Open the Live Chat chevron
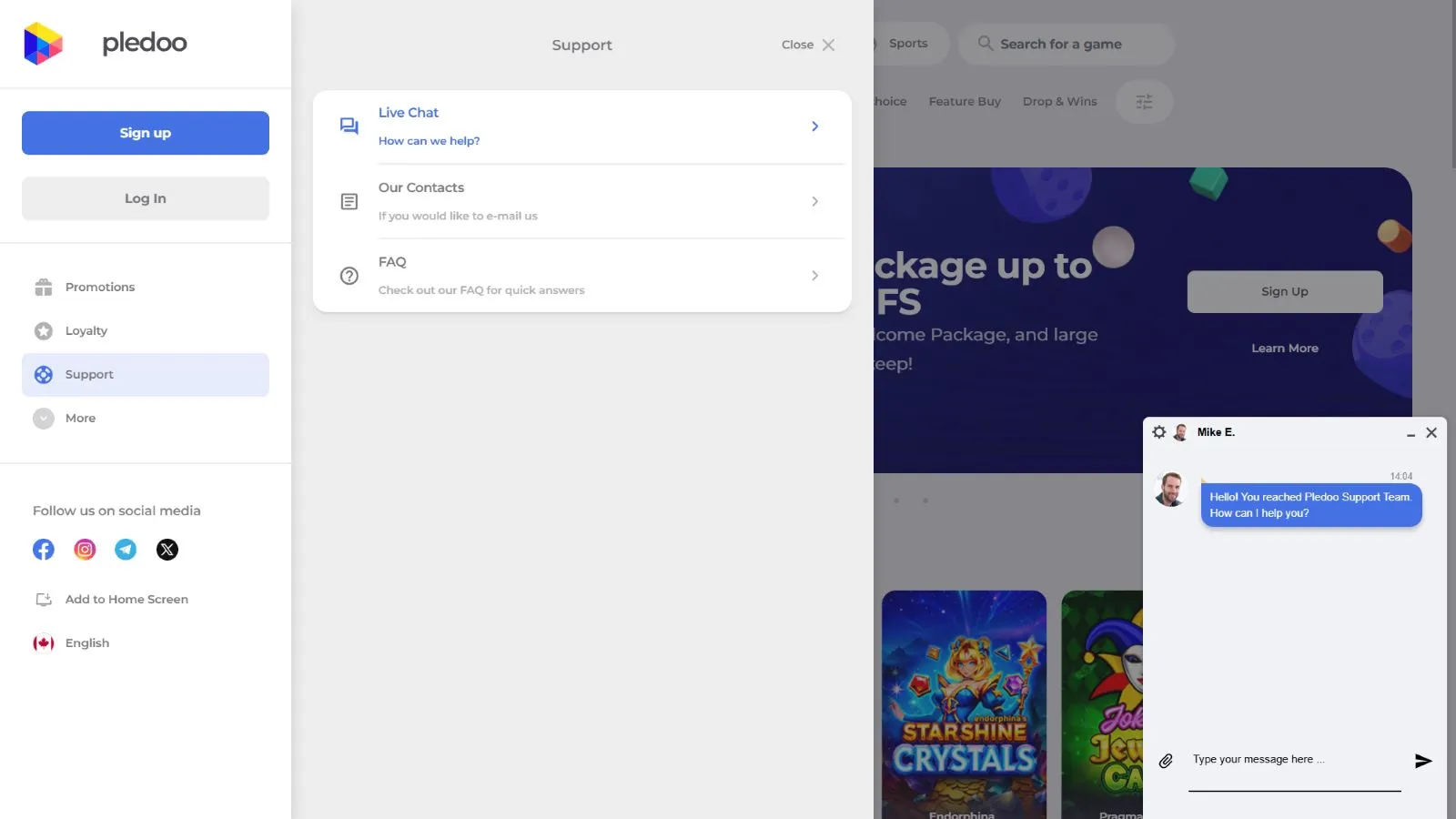This screenshot has width=1456, height=819. 814,126
